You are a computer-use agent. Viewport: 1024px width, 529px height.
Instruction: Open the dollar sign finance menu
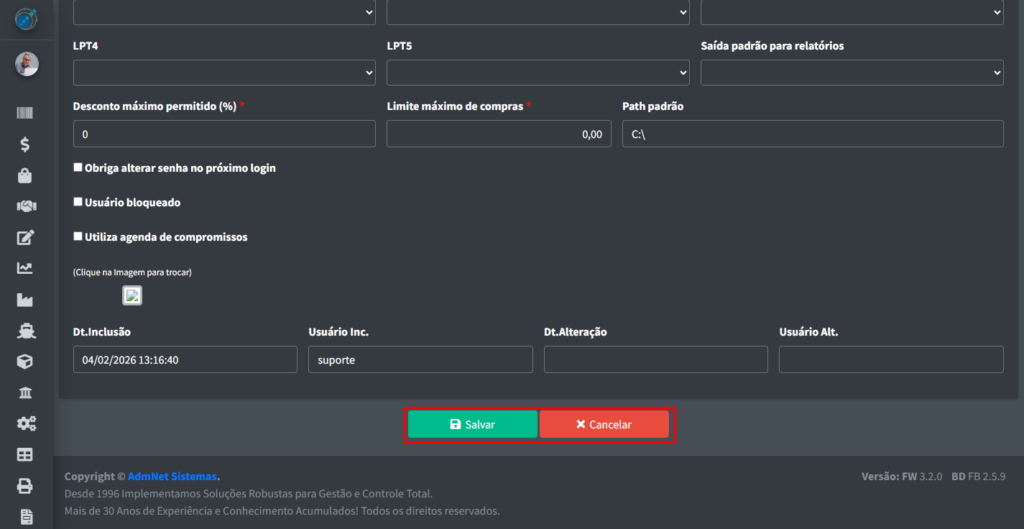pyautogui.click(x=25, y=145)
